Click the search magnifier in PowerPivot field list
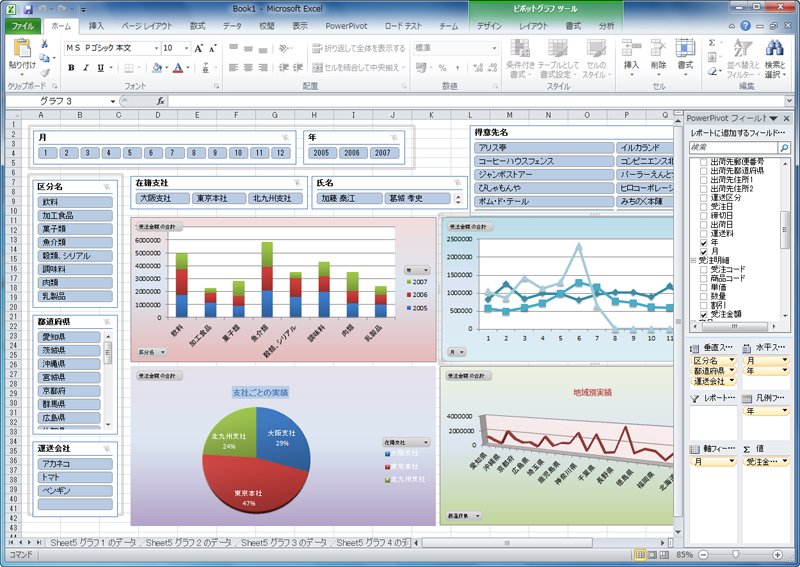This screenshot has height=567, width=800. [784, 147]
